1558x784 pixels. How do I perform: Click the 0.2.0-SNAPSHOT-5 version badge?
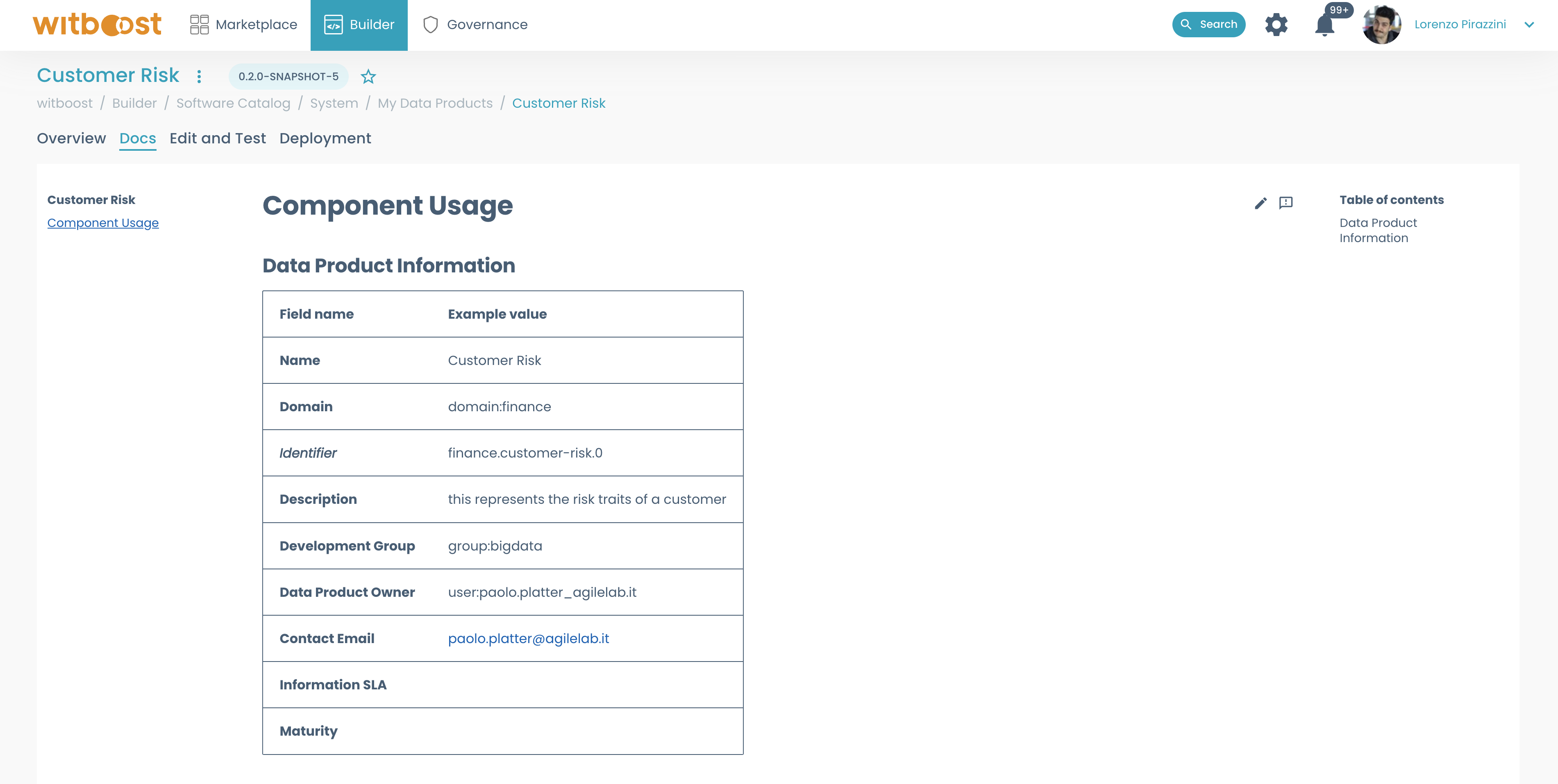[x=288, y=76]
